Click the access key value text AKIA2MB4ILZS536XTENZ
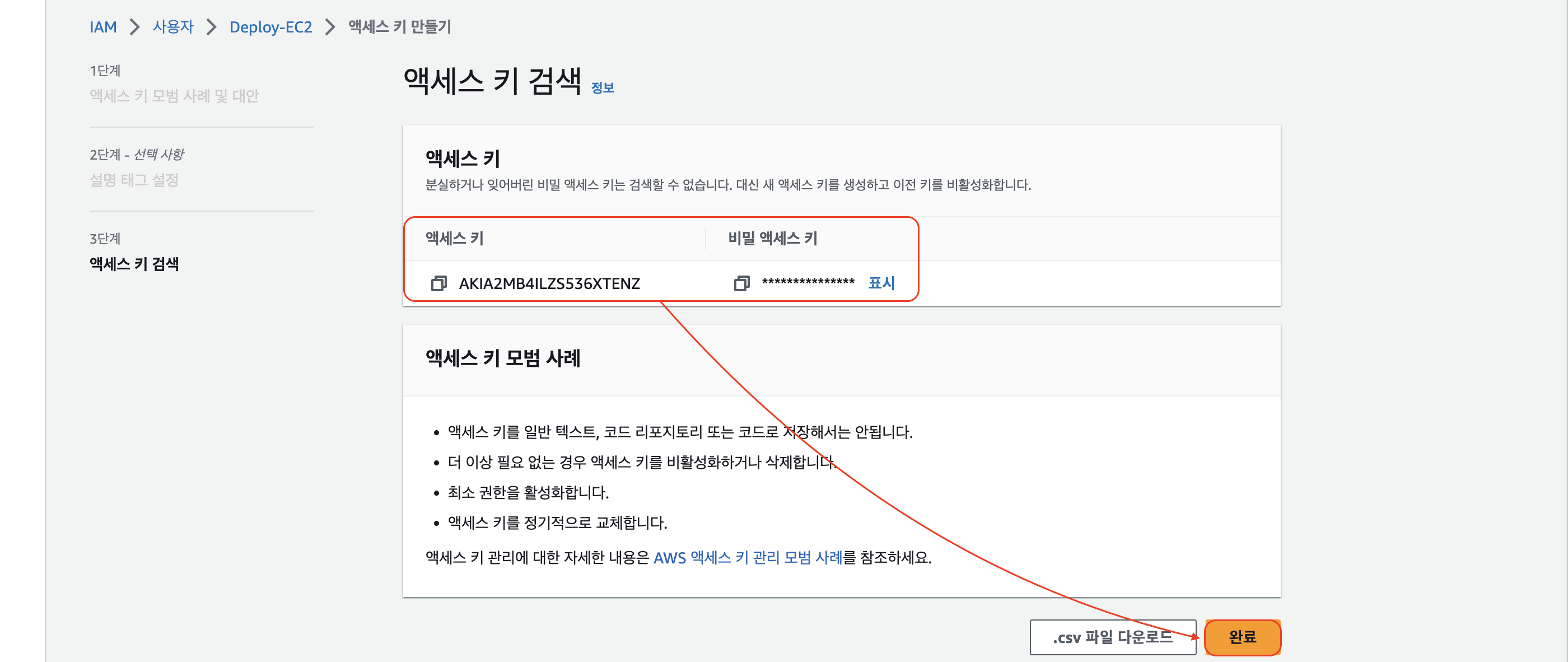1568x662 pixels. click(x=549, y=284)
